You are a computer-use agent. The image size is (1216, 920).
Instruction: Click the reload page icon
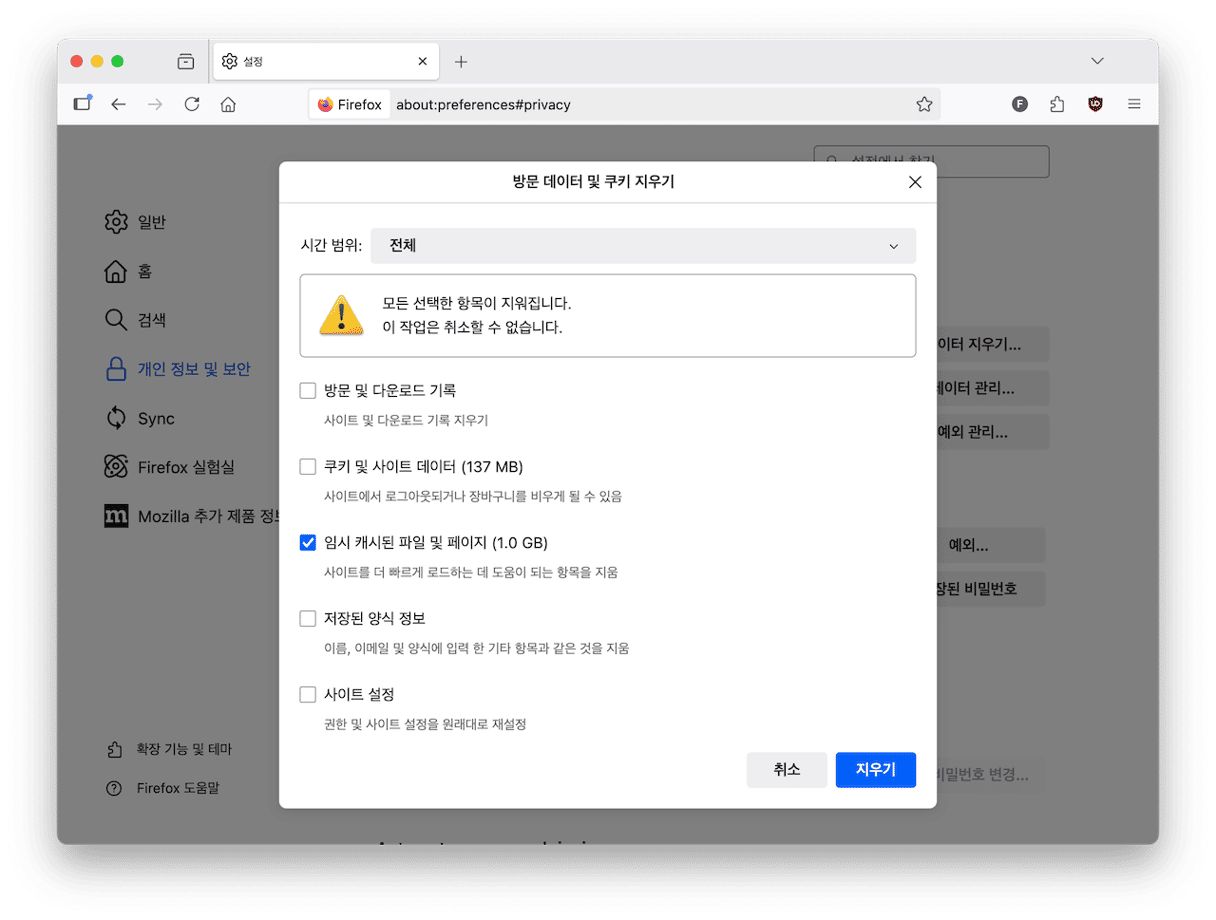pos(192,104)
